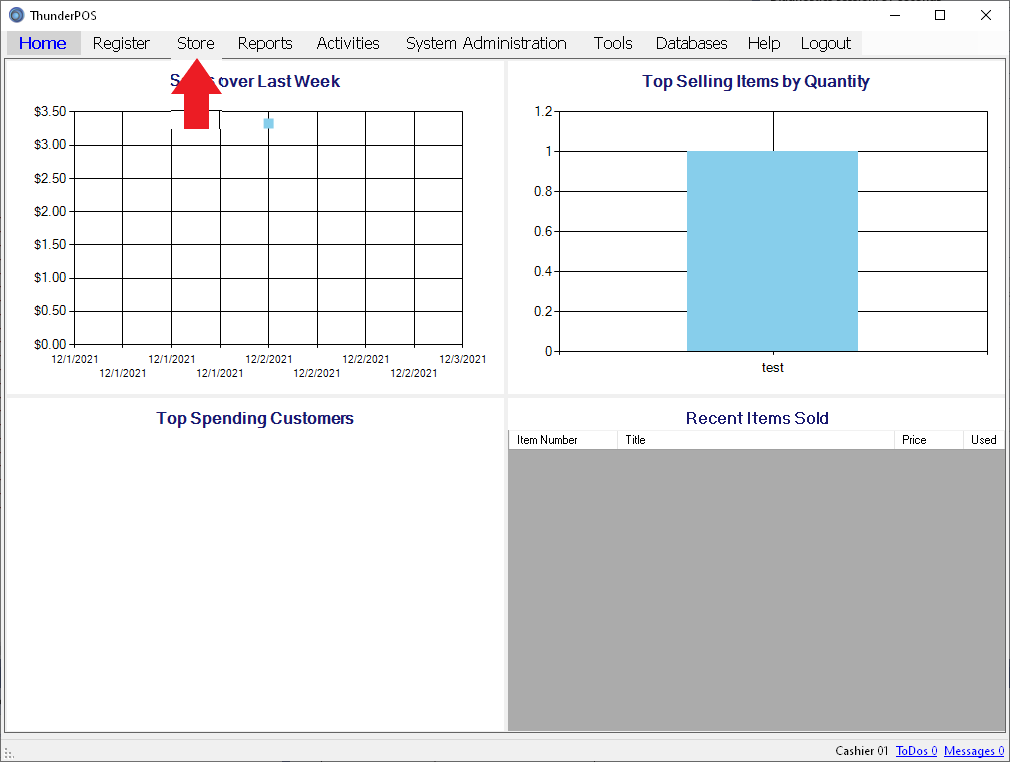Open the Home menu
This screenshot has height=762, width=1010.
(x=43, y=43)
